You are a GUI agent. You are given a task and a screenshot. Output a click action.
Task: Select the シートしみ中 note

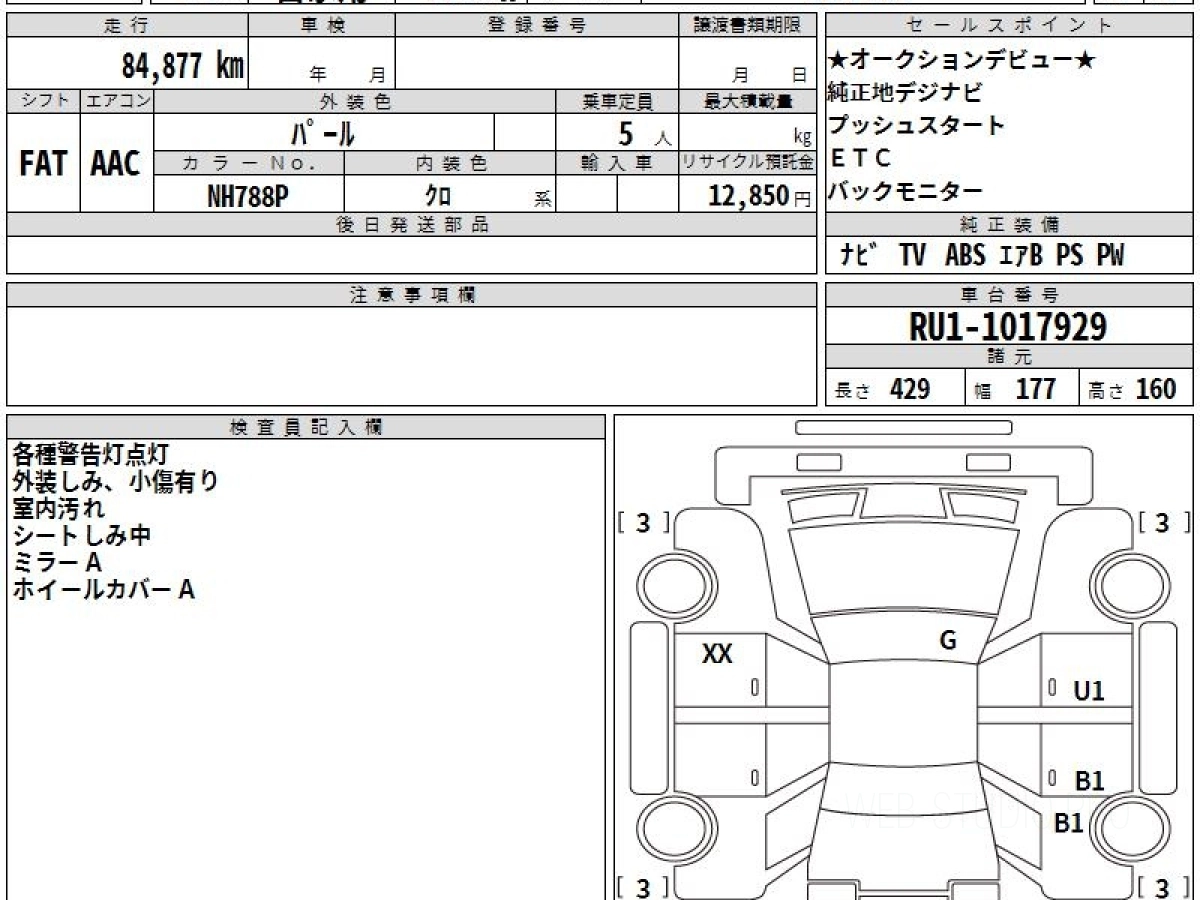pos(81,535)
